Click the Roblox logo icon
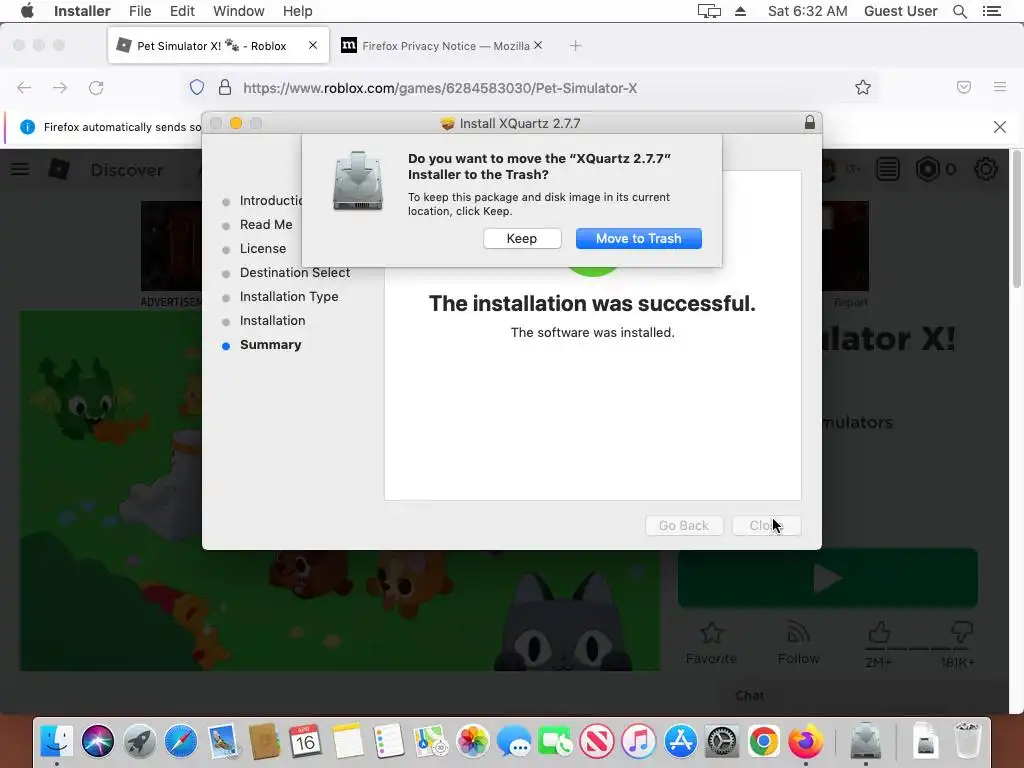This screenshot has height=768, width=1024. pos(59,169)
